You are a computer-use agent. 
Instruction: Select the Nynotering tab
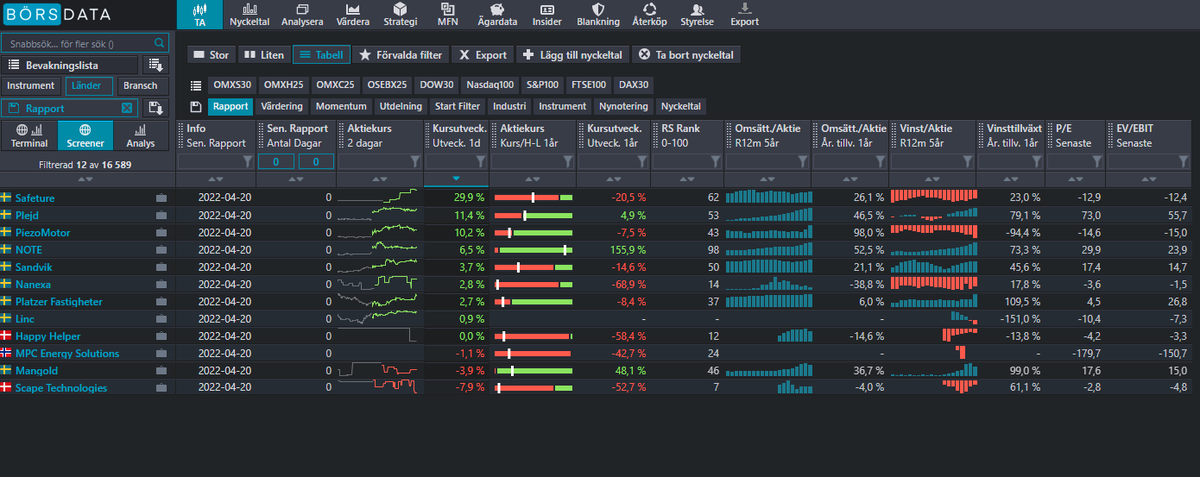point(624,106)
